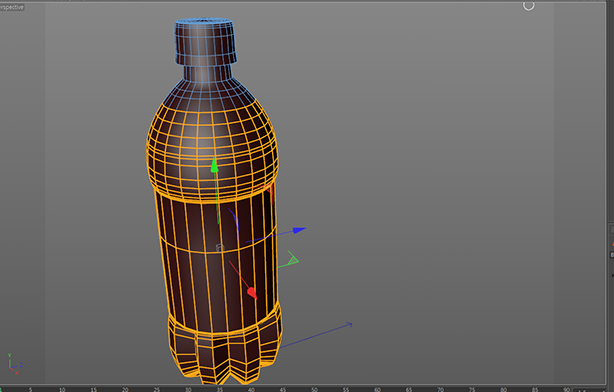The height and width of the screenshot is (392, 614).
Task: Click the tip of the long thin blue arrow
Action: 349,325
